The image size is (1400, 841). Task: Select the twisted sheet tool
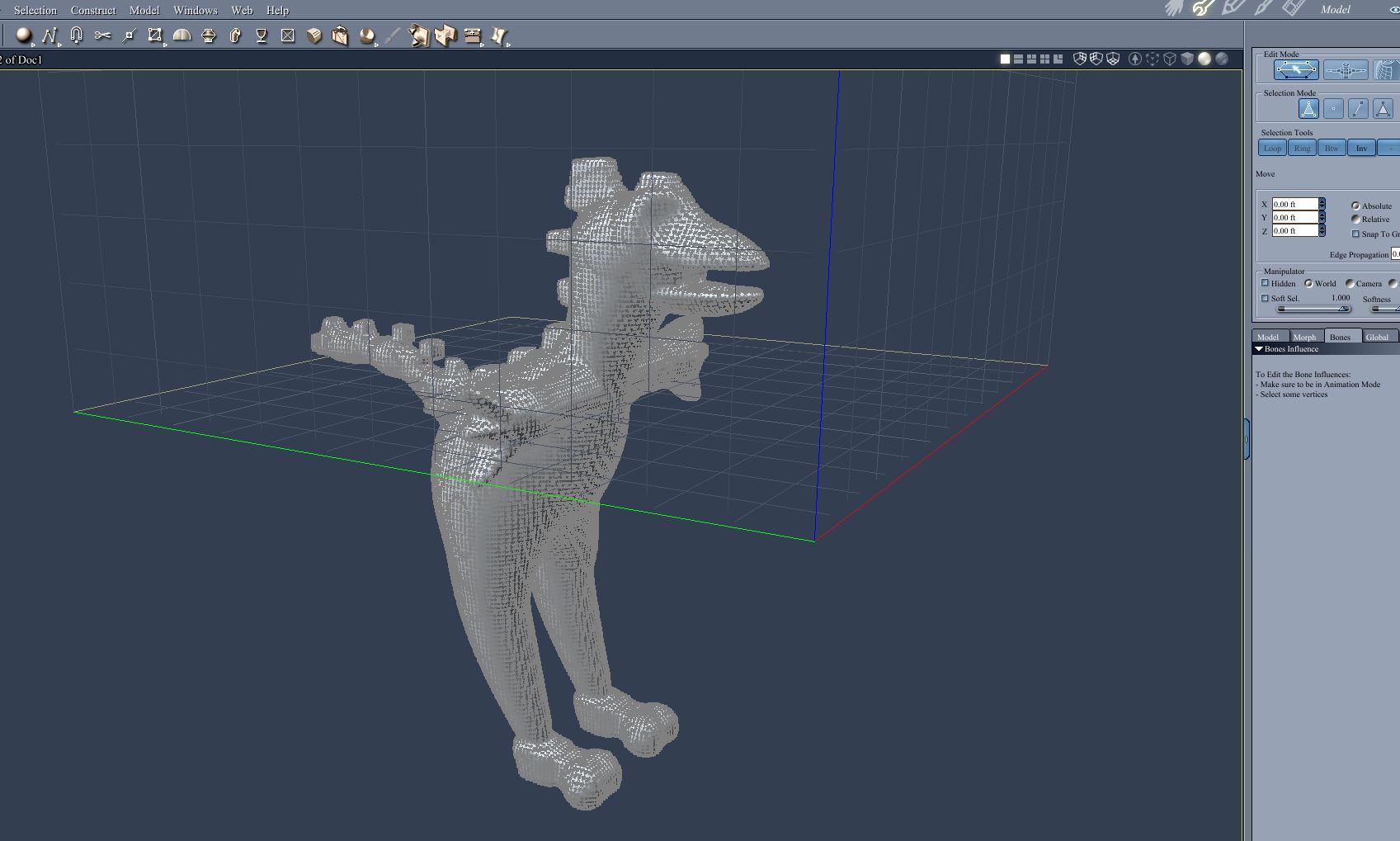(499, 35)
